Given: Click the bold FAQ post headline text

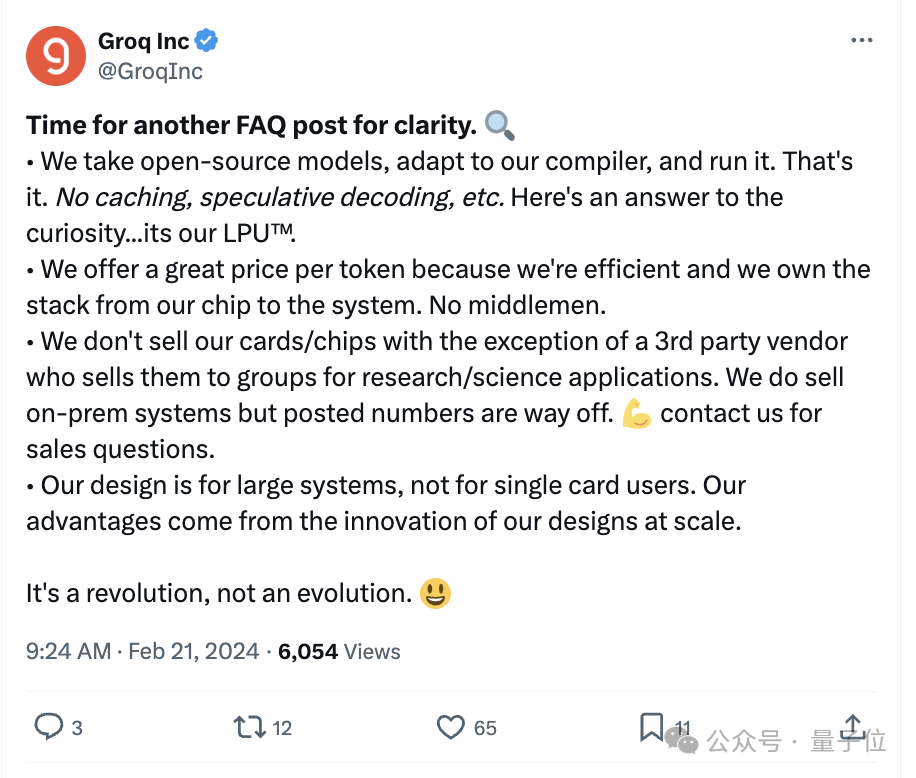Looking at the screenshot, I should coord(251,126).
